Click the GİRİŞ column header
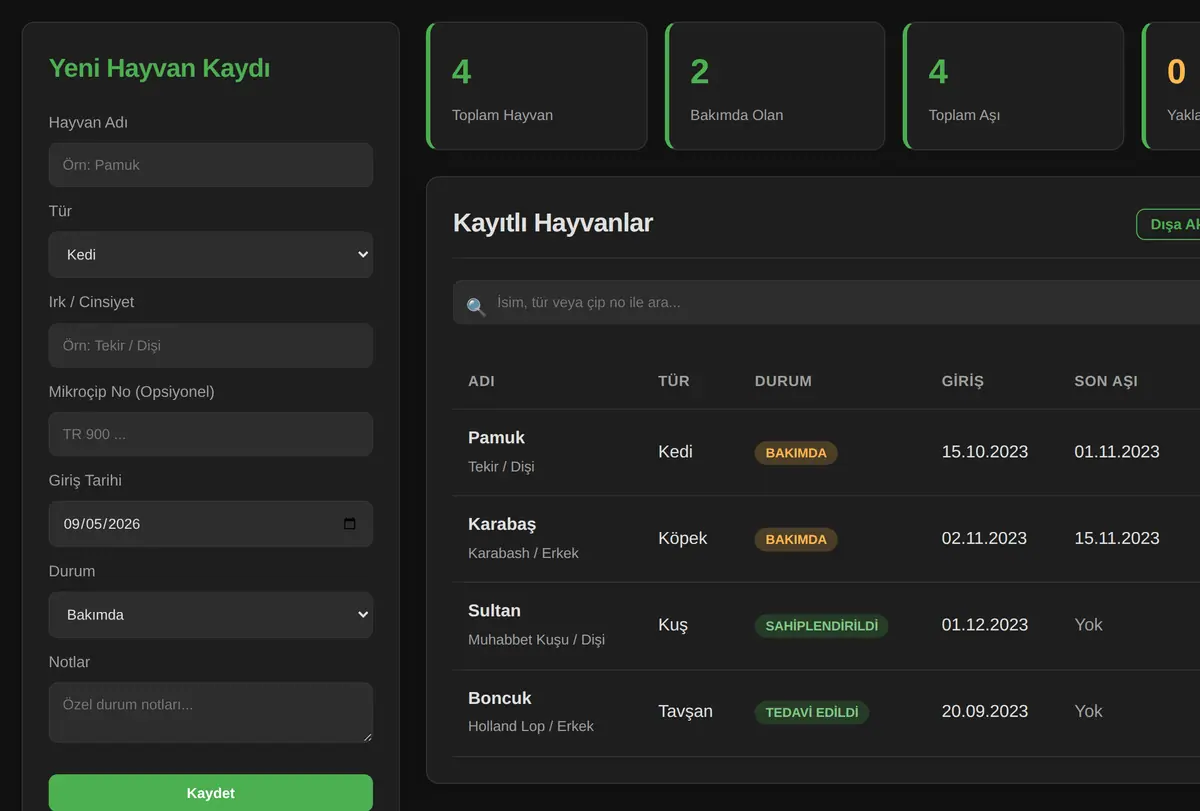Screen dimensions: 1200x811 click(963, 381)
